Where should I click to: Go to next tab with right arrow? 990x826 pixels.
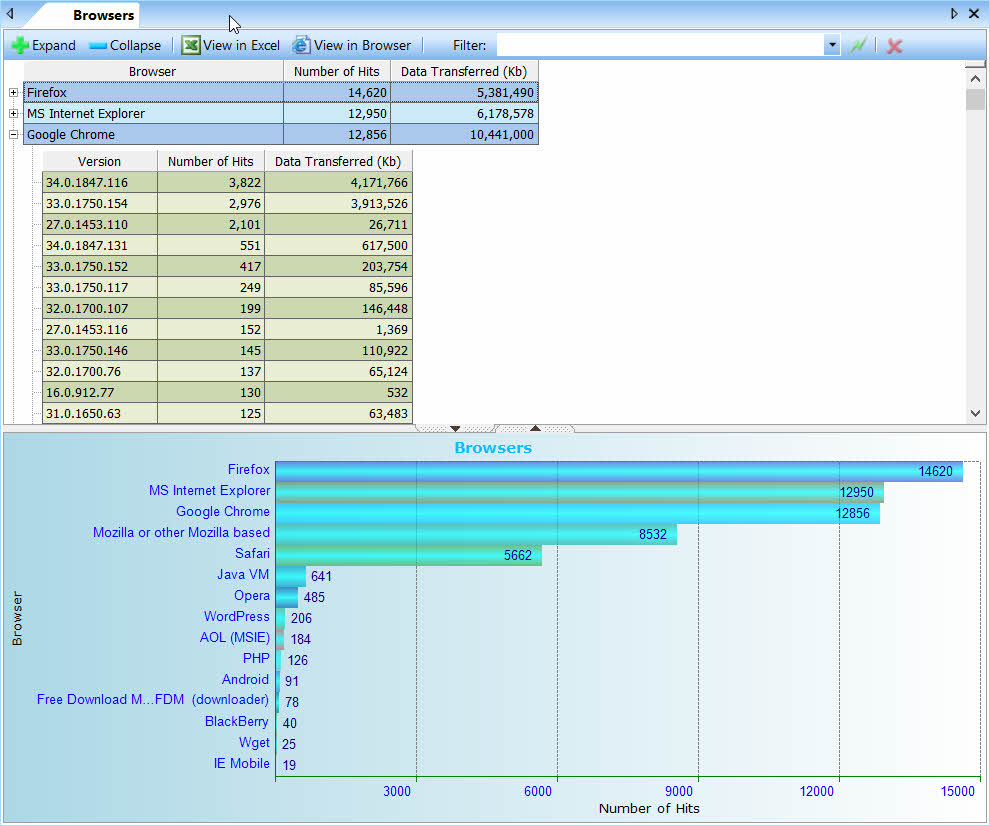coord(954,14)
